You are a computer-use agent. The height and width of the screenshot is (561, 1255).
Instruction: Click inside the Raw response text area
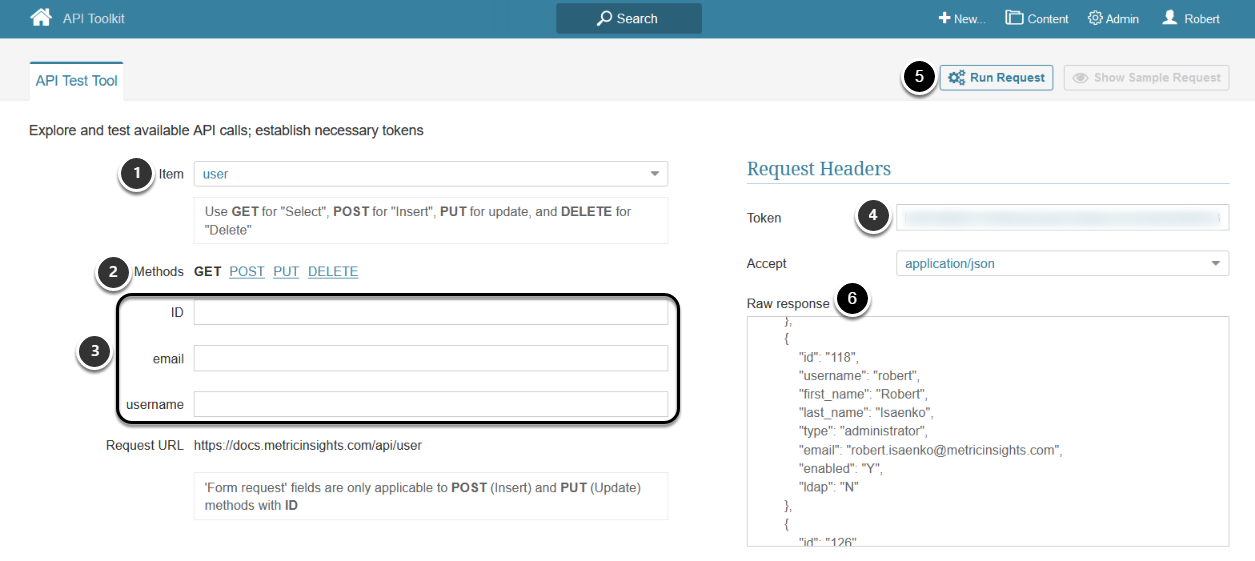pyautogui.click(x=987, y=431)
